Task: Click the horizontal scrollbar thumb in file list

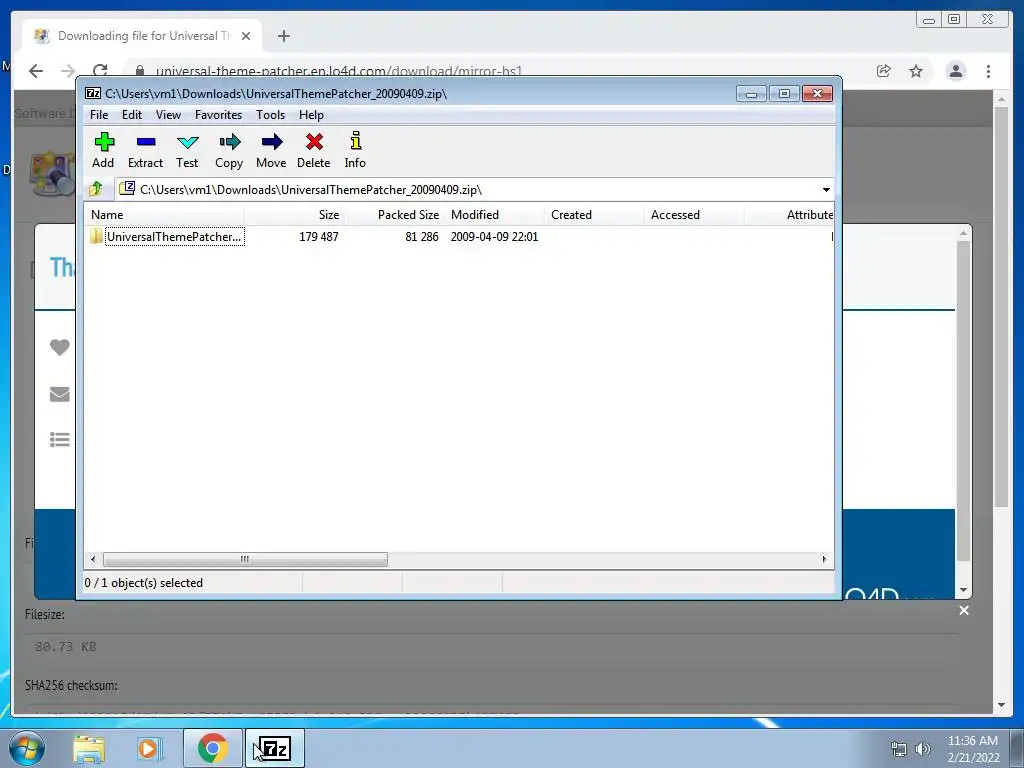Action: coord(245,559)
